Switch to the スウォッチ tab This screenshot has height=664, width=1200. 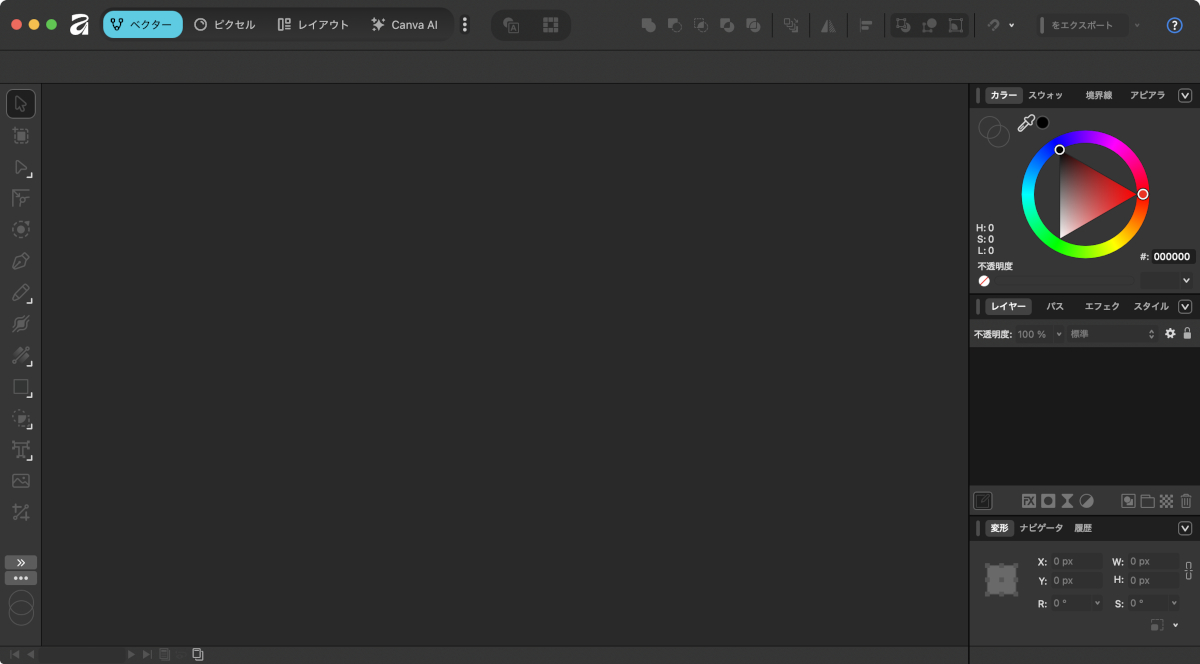point(1046,96)
